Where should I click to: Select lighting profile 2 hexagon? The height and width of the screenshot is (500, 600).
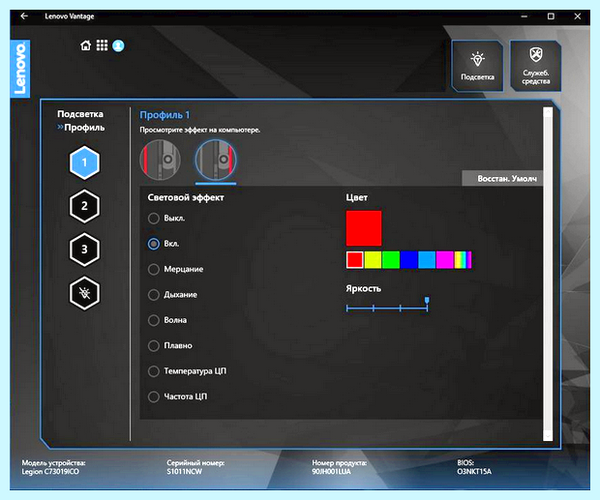click(x=85, y=206)
